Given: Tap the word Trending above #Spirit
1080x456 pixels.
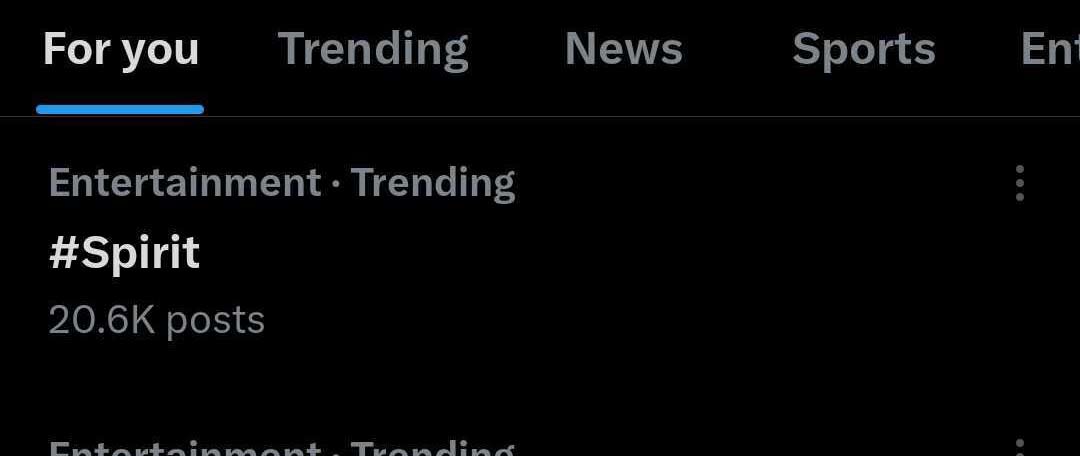Looking at the screenshot, I should click(x=433, y=183).
